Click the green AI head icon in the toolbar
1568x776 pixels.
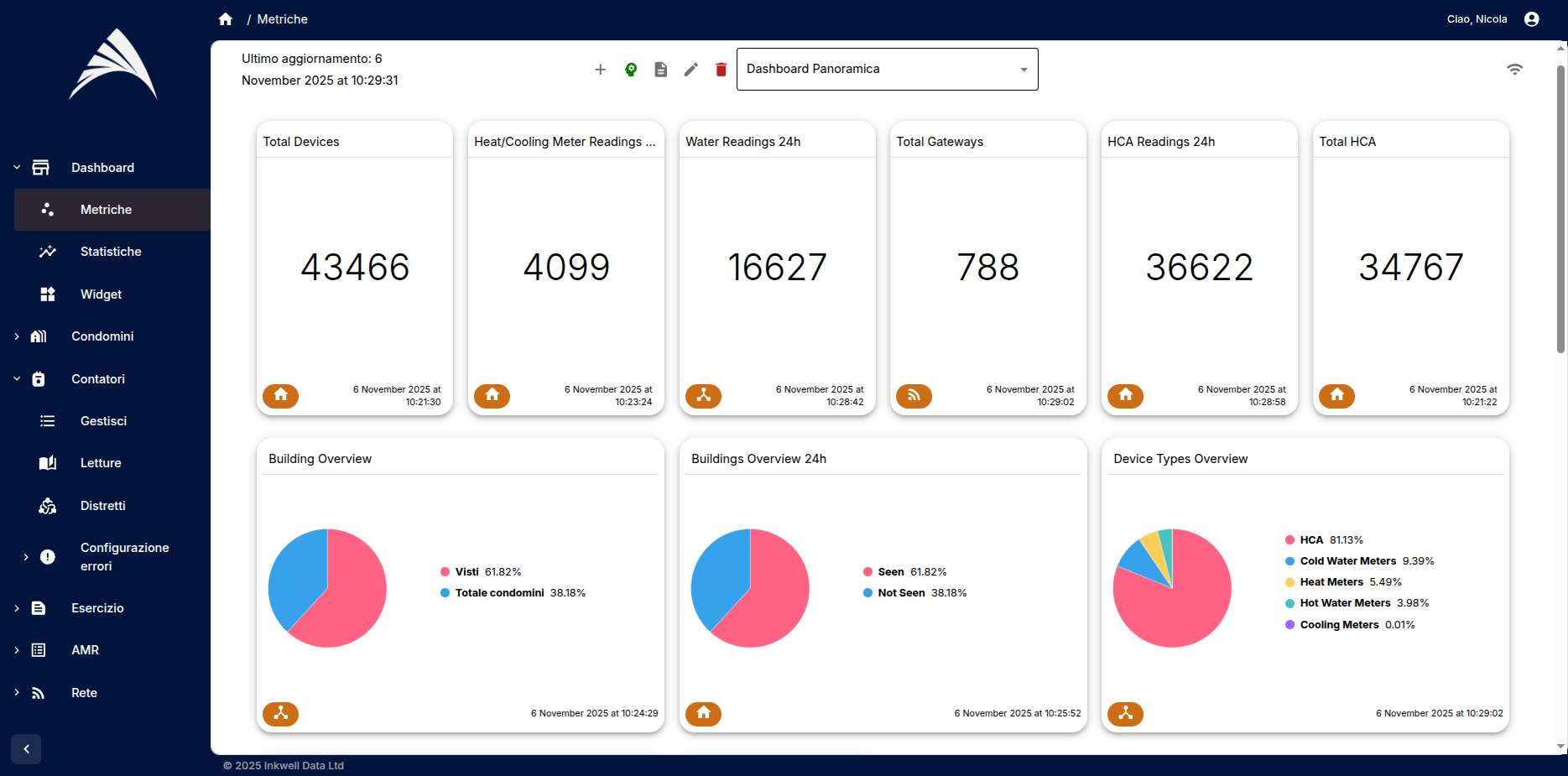tap(630, 70)
